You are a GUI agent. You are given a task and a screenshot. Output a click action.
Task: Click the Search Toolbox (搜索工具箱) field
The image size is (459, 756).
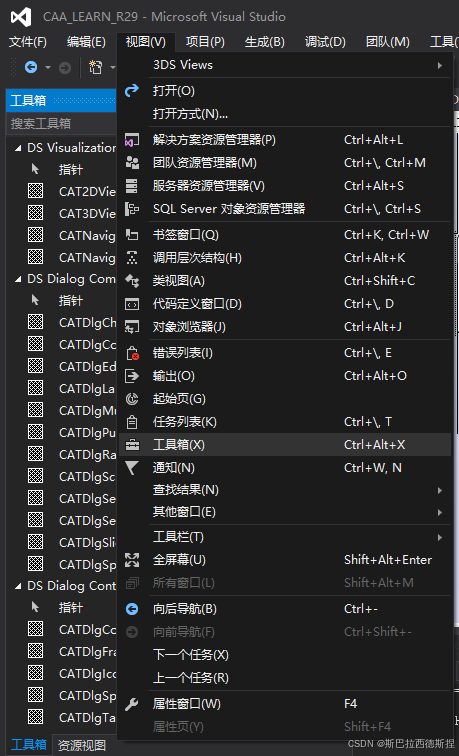pos(61,123)
